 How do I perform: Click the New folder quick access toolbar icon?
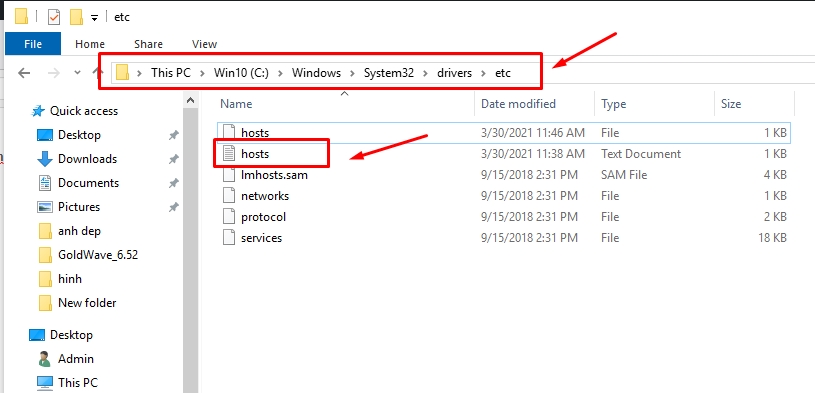click(76, 17)
